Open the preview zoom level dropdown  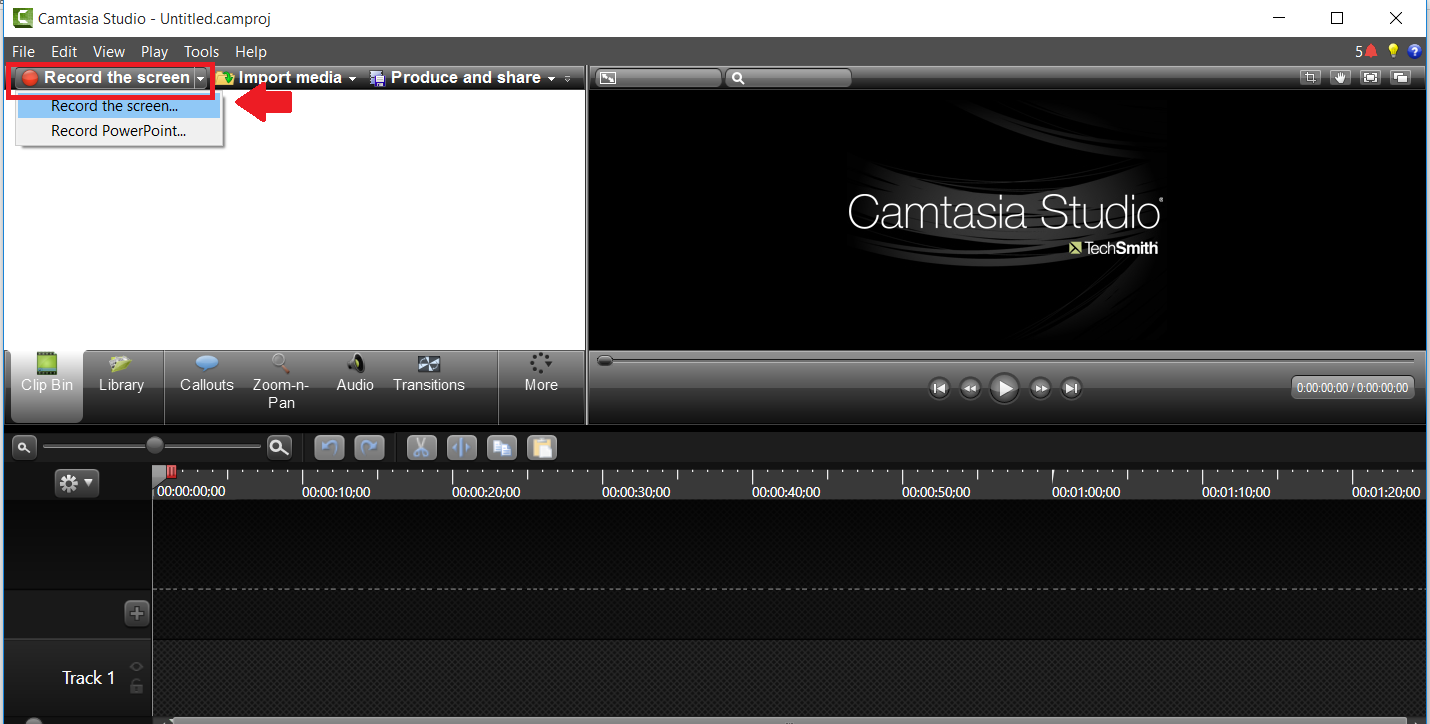tap(788, 77)
